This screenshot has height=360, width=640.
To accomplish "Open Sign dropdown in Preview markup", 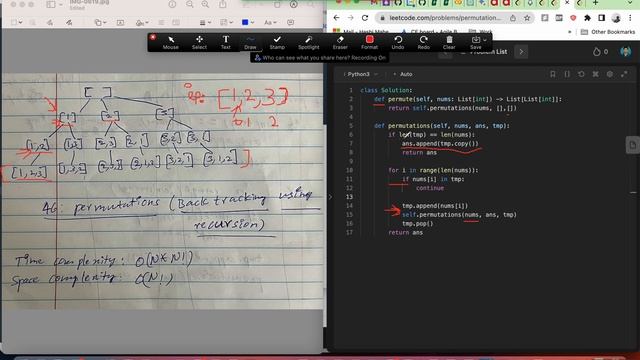I will pos(142,22).
